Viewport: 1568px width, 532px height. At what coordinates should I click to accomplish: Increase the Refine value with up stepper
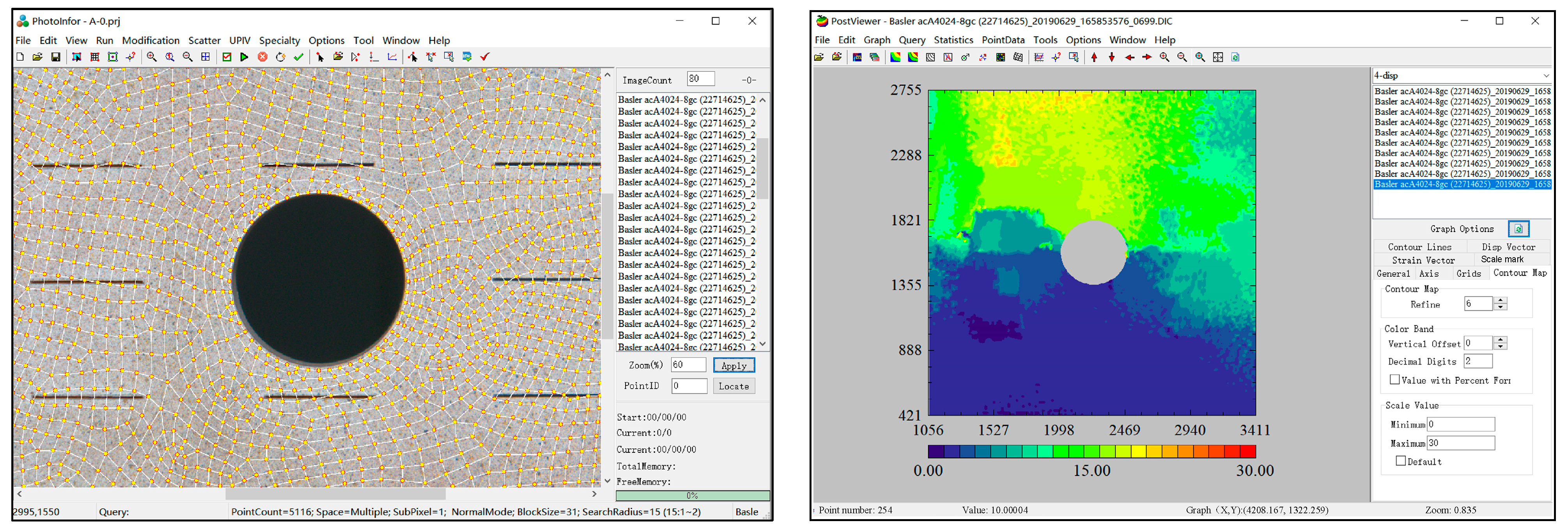tap(1501, 300)
